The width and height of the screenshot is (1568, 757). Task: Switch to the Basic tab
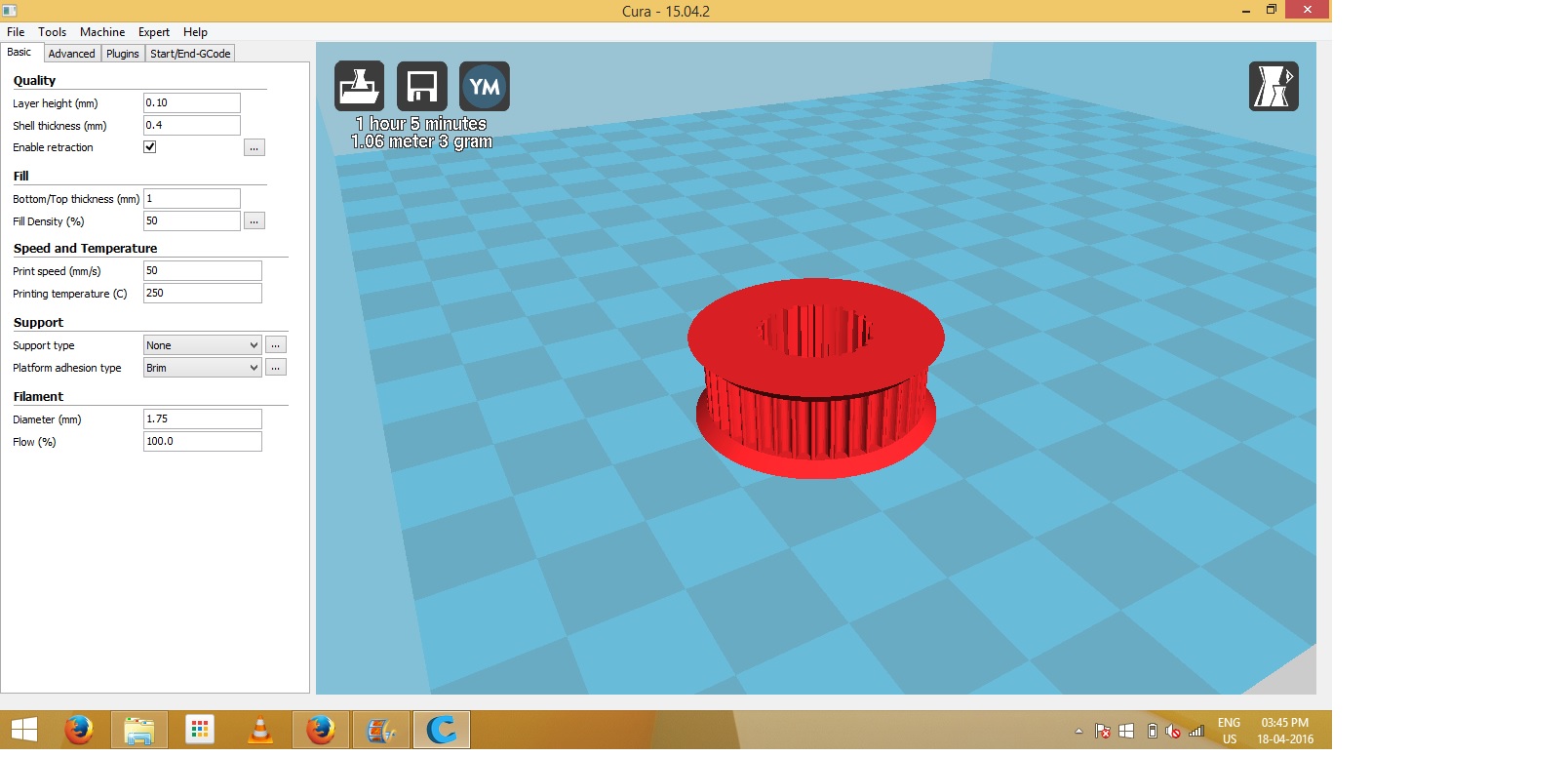coord(20,53)
